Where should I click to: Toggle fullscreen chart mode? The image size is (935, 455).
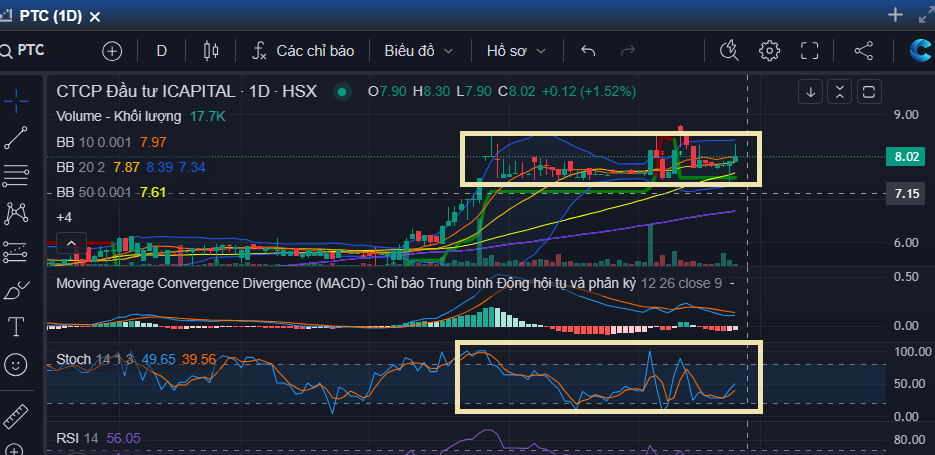coord(810,51)
